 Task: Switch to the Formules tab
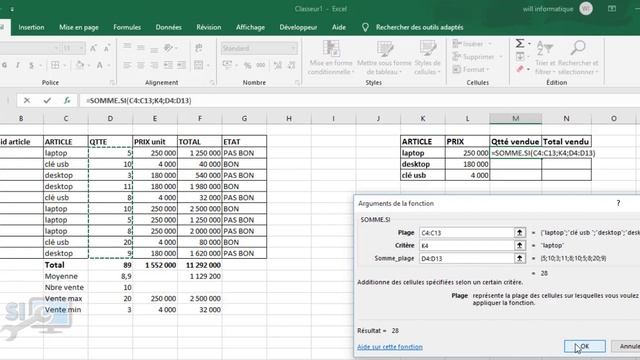click(127, 27)
